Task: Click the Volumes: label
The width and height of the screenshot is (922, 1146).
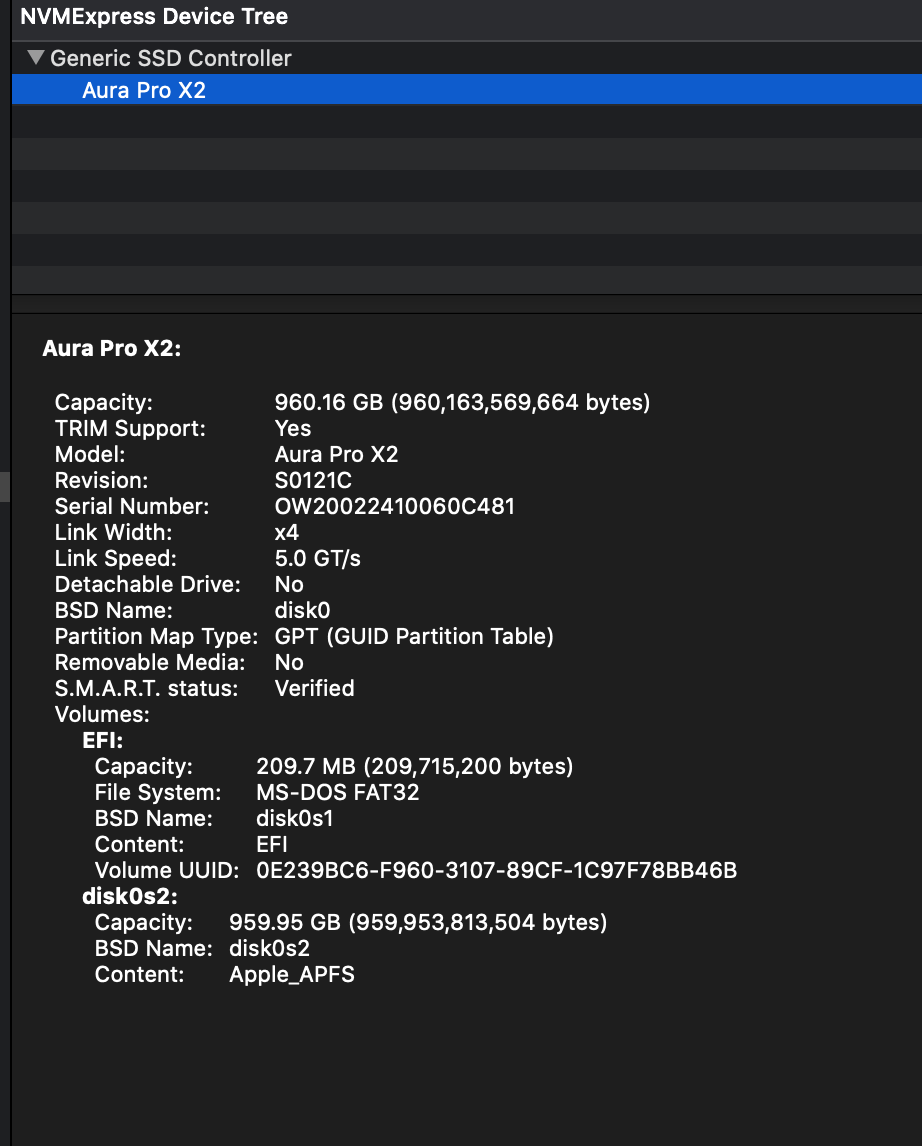Action: pyautogui.click(x=102, y=715)
